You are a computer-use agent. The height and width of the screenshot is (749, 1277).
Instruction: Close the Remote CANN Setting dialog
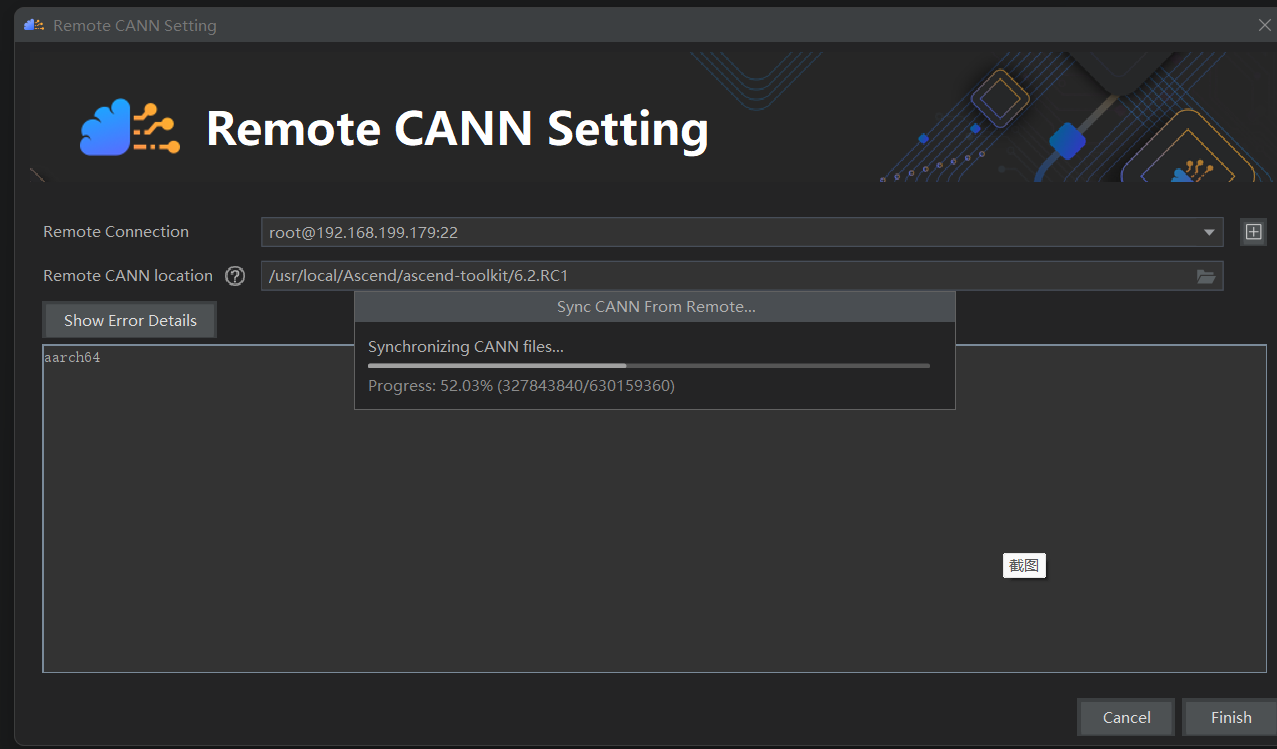(1264, 25)
